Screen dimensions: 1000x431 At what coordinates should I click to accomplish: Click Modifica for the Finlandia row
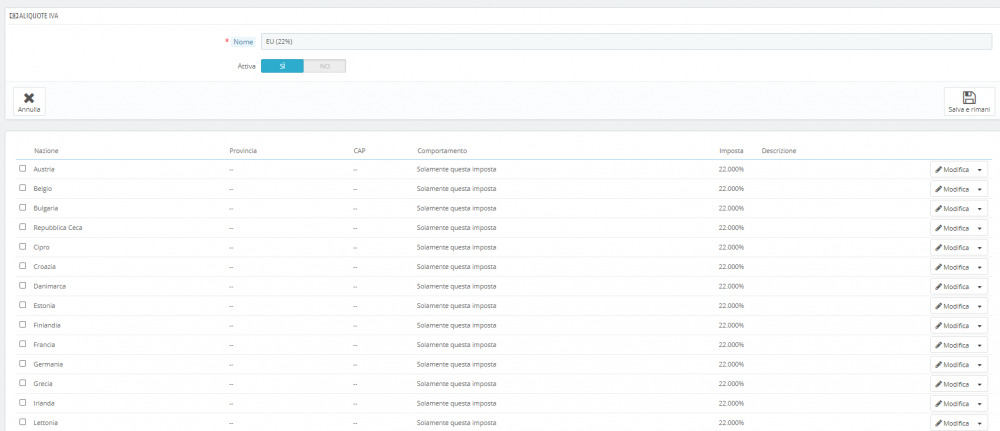tap(952, 326)
